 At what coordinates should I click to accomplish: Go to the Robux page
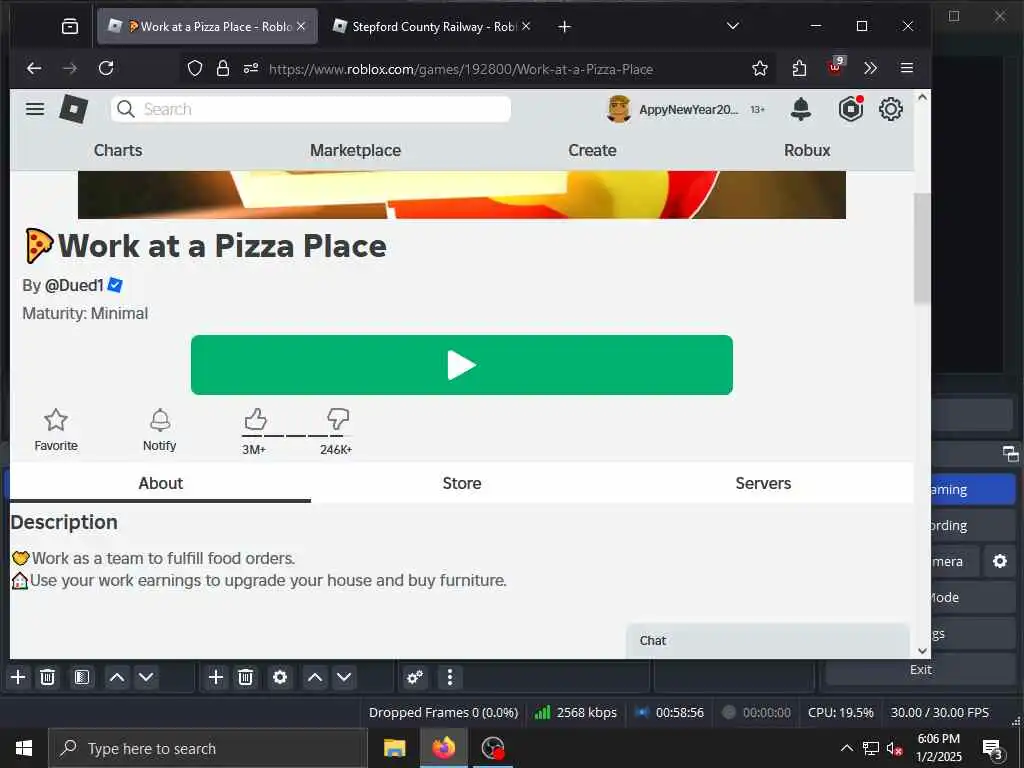click(807, 150)
